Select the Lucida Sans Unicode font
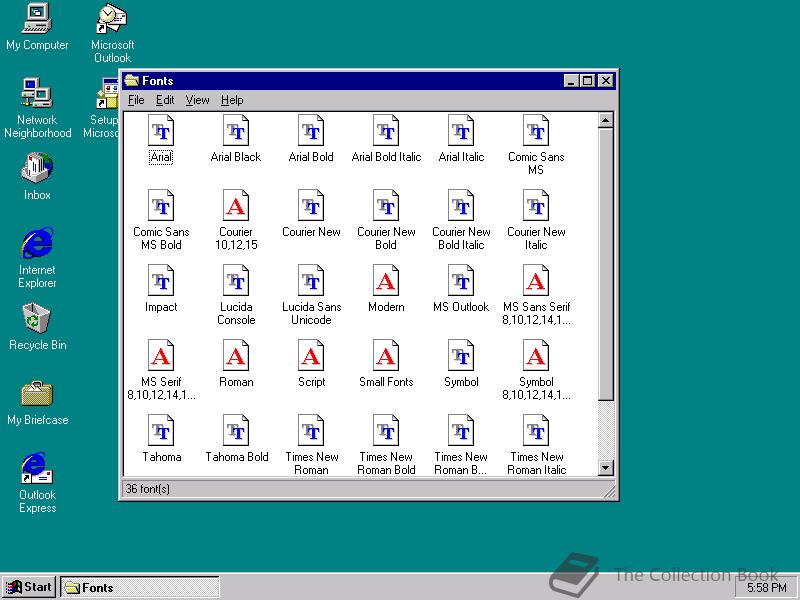The width and height of the screenshot is (800, 600). coord(311,281)
